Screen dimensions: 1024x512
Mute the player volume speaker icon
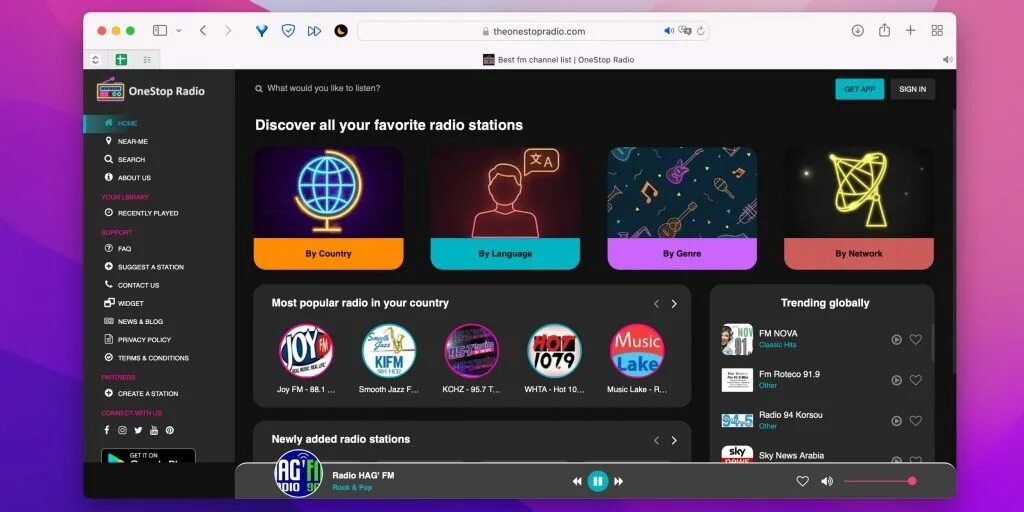(827, 481)
